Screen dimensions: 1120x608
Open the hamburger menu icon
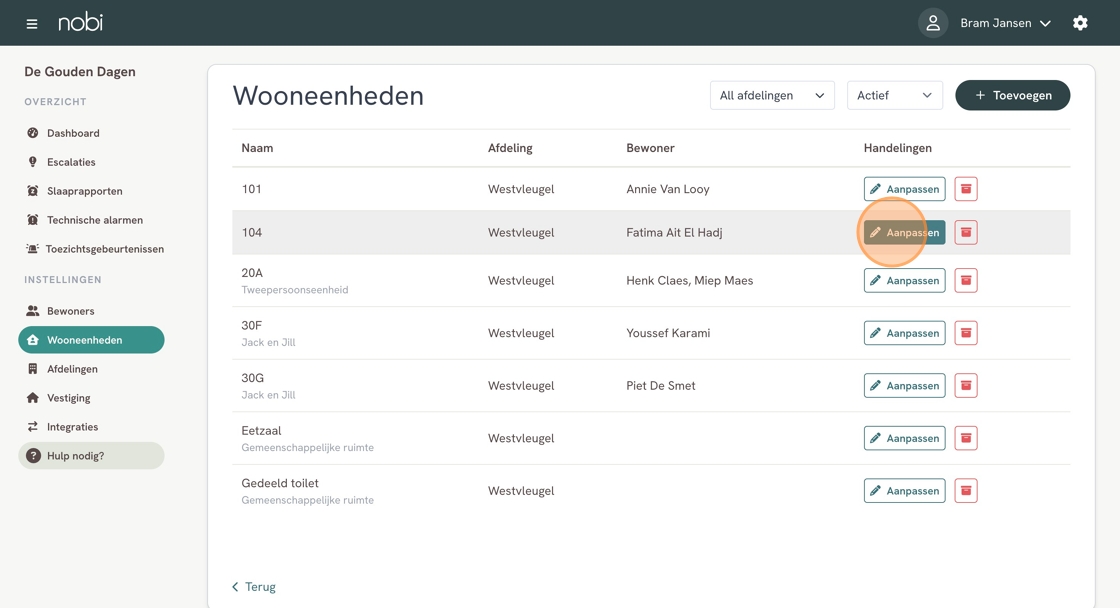pos(32,23)
